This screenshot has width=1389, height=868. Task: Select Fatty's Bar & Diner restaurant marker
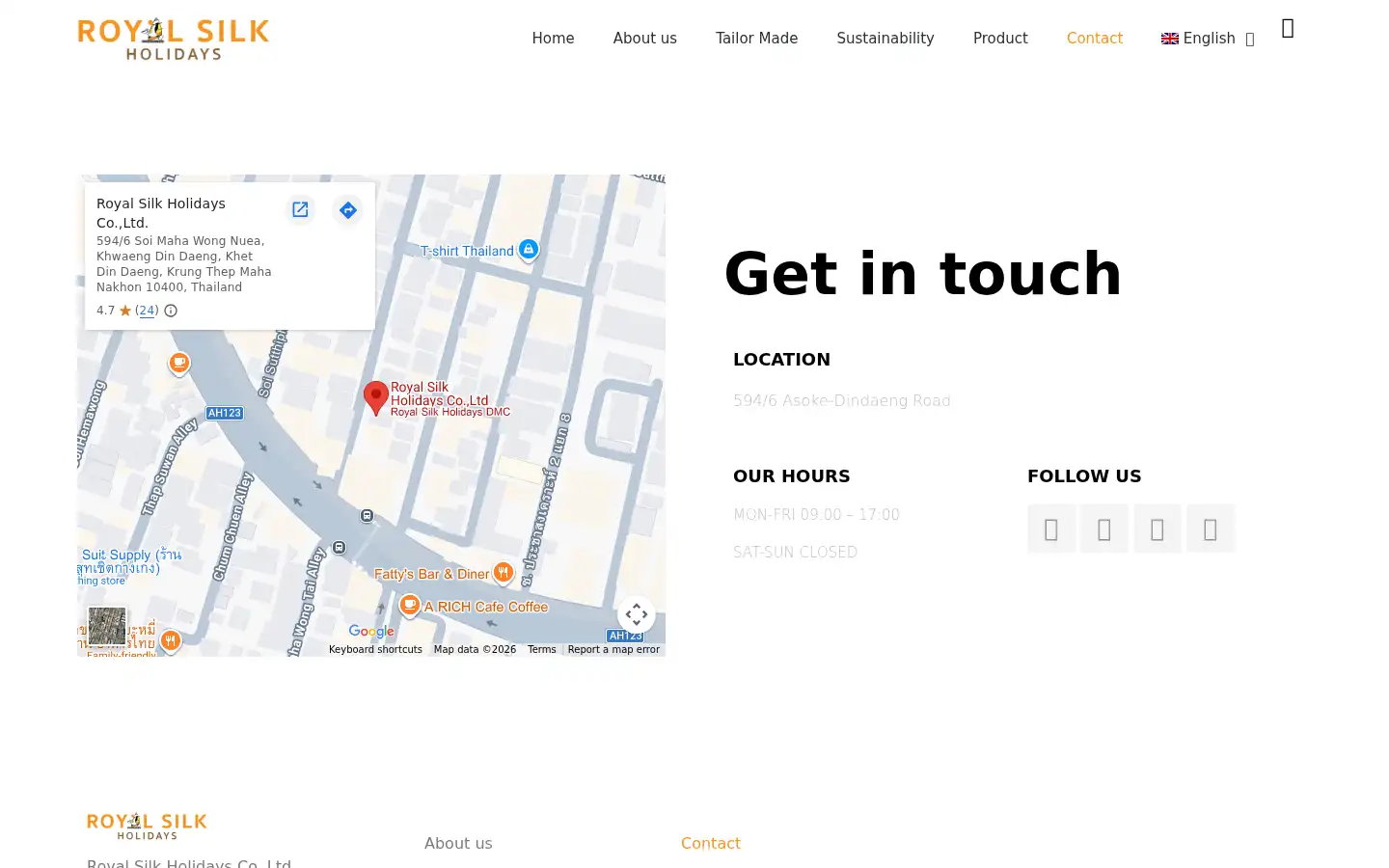[504, 573]
